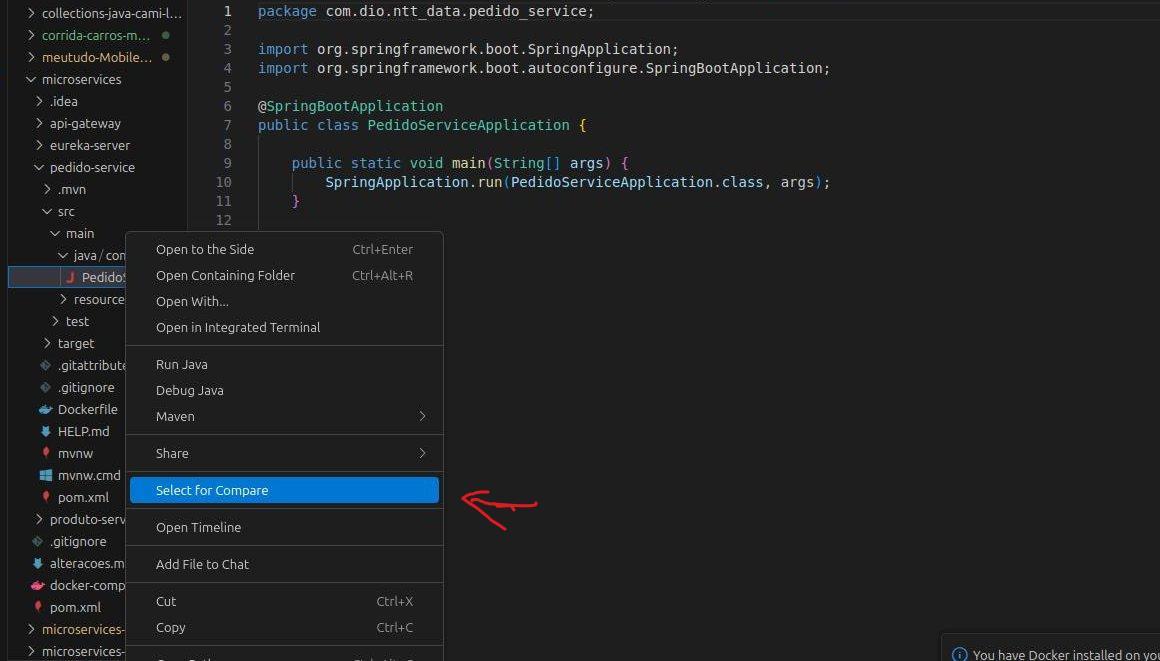Expand the api-gateway folder chevron

[x=39, y=124]
